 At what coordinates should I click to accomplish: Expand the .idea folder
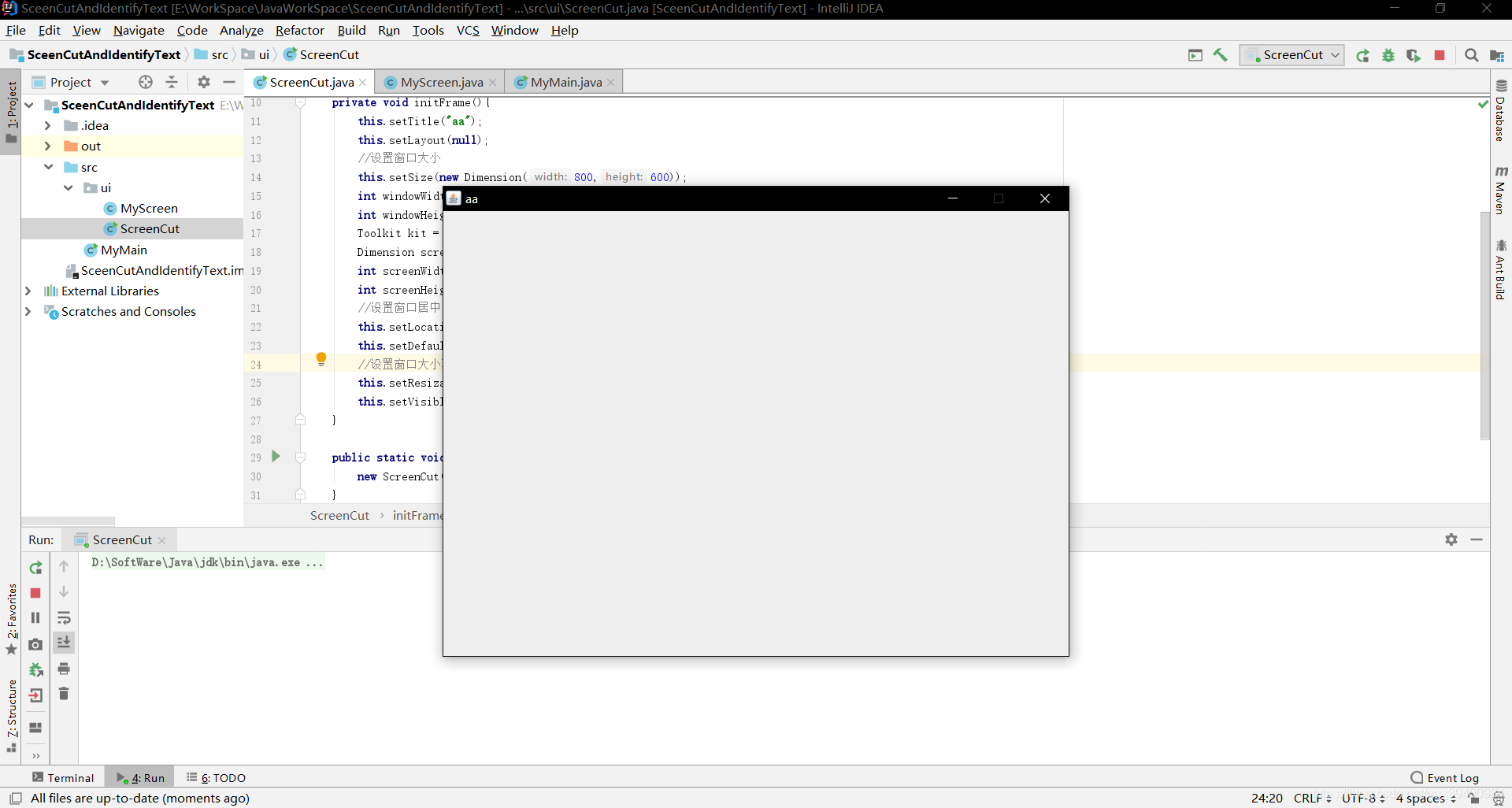click(x=47, y=125)
